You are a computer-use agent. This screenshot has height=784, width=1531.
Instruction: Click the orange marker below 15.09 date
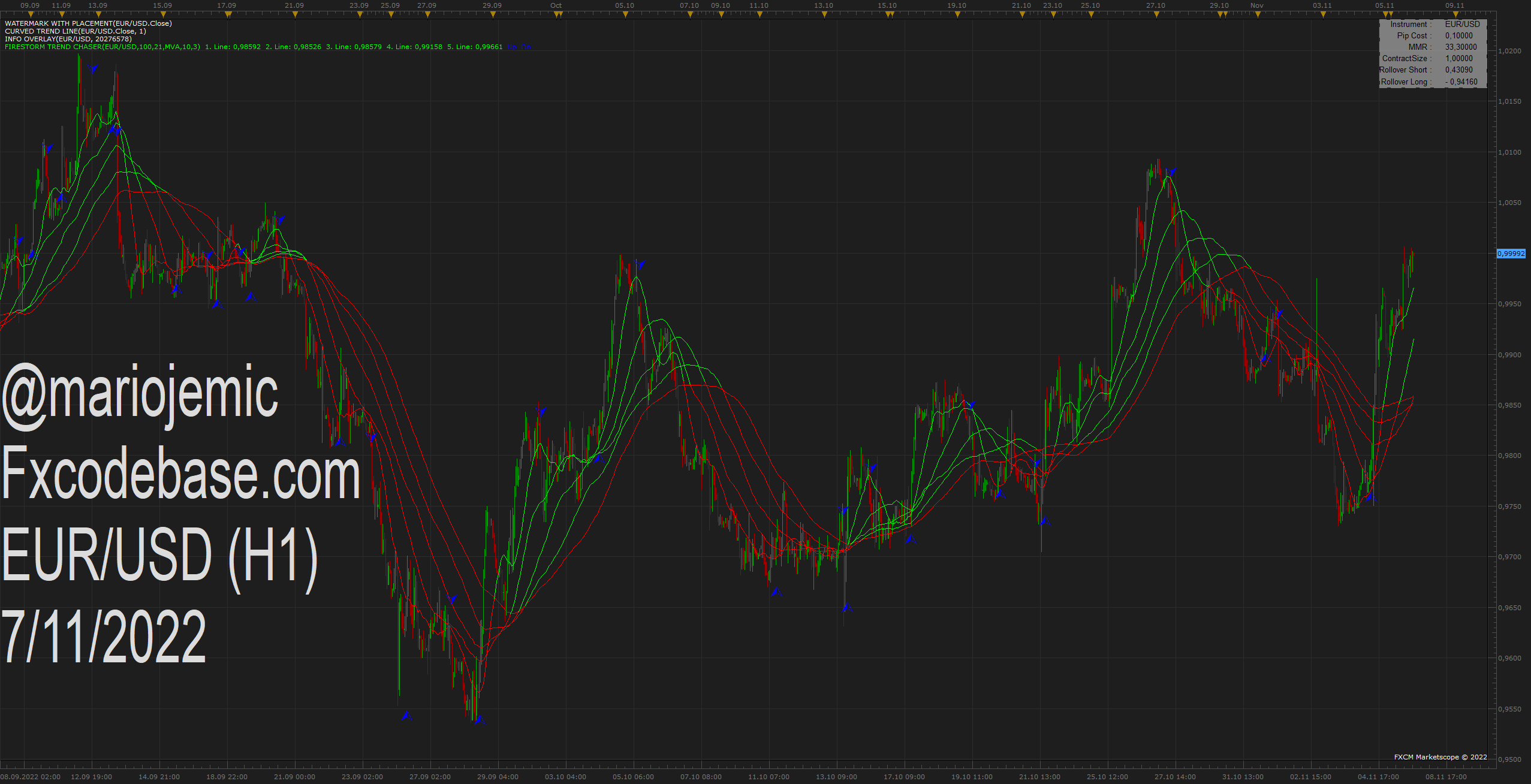point(162,14)
